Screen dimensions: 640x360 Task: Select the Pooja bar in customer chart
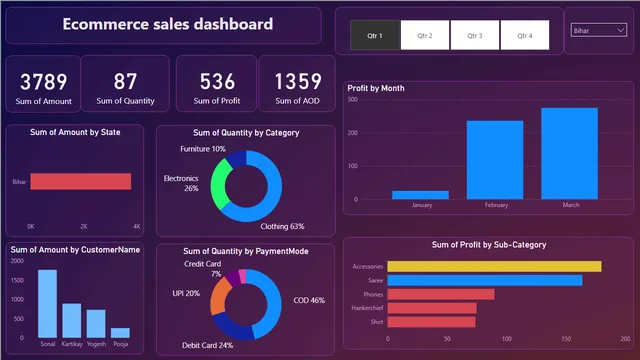coord(120,333)
